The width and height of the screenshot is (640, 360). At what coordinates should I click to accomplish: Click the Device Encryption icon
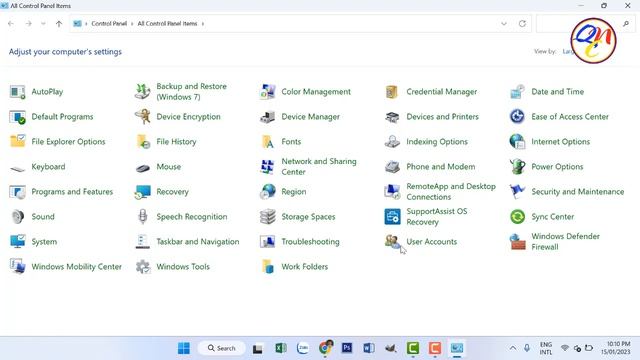click(x=142, y=117)
